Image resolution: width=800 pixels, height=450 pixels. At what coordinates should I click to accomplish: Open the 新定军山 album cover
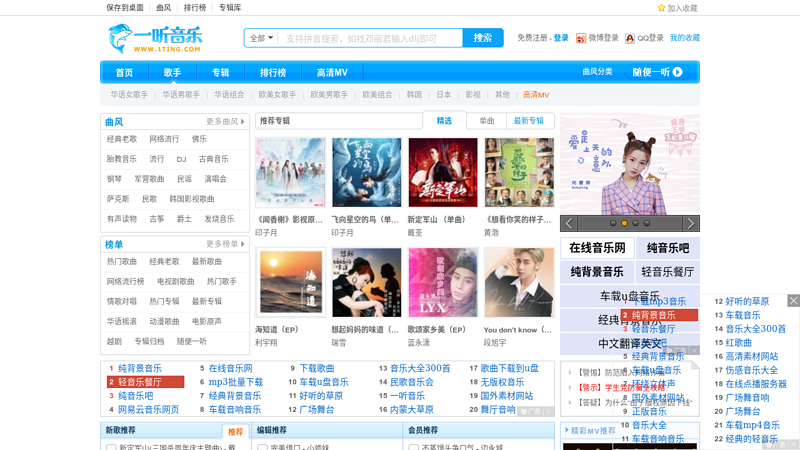(443, 172)
